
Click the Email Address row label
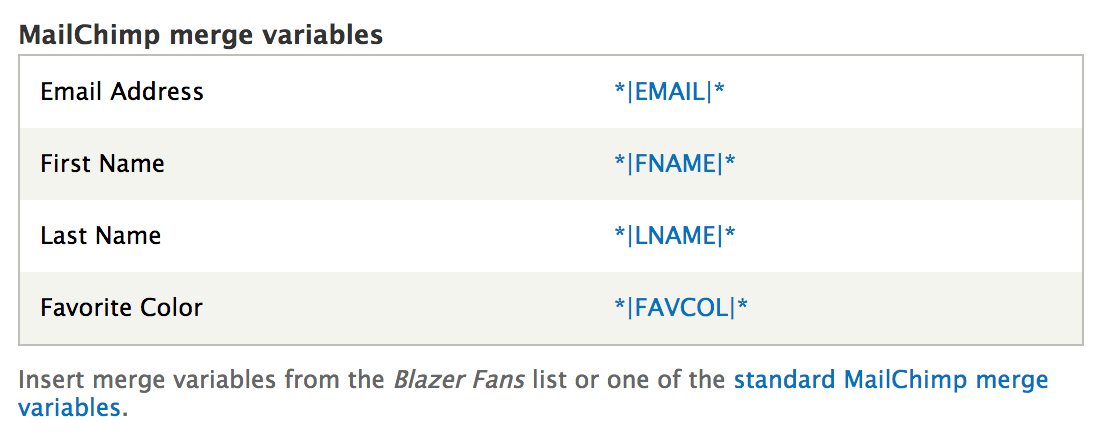(122, 92)
